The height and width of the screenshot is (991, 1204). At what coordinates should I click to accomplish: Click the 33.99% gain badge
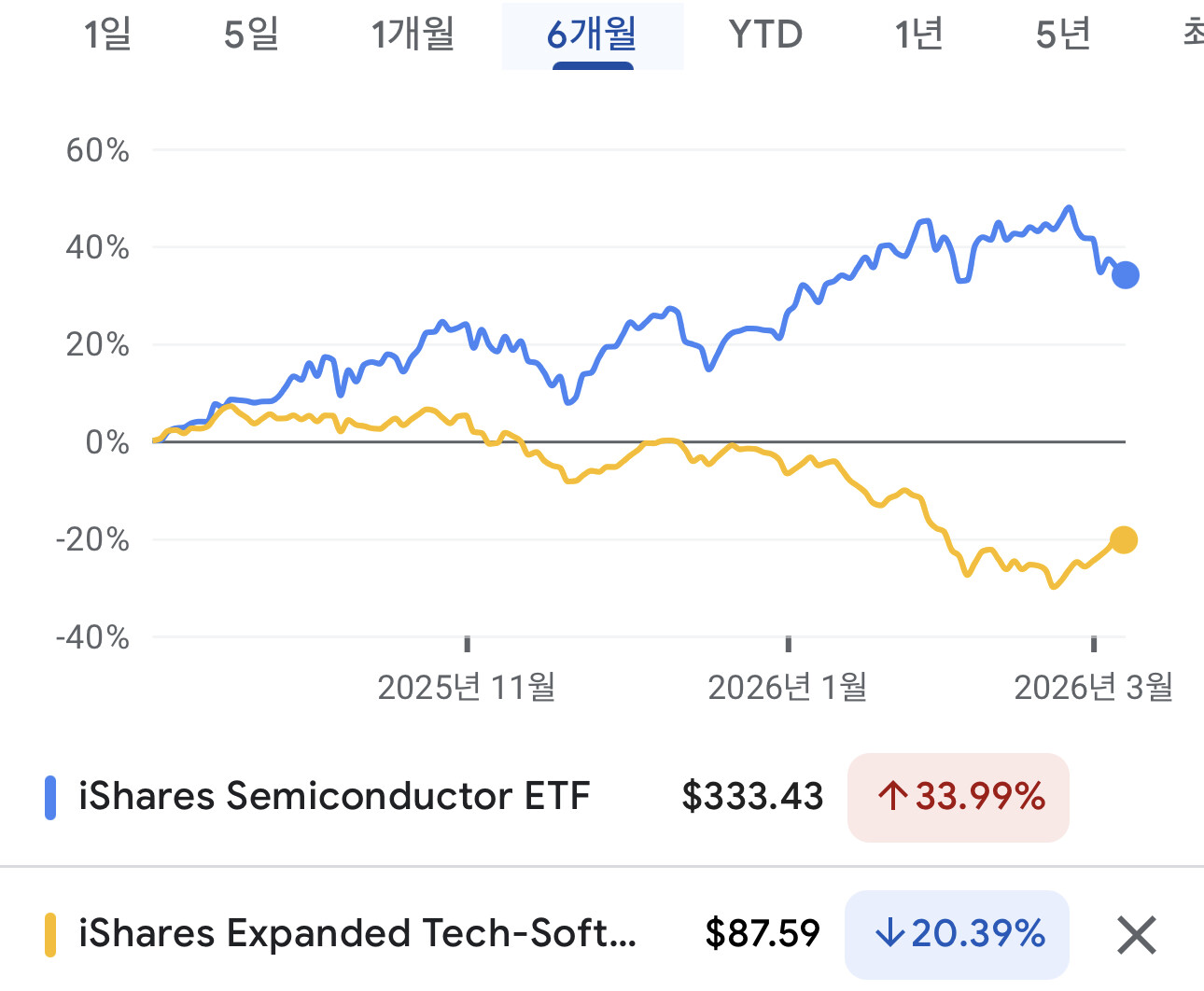click(x=959, y=797)
